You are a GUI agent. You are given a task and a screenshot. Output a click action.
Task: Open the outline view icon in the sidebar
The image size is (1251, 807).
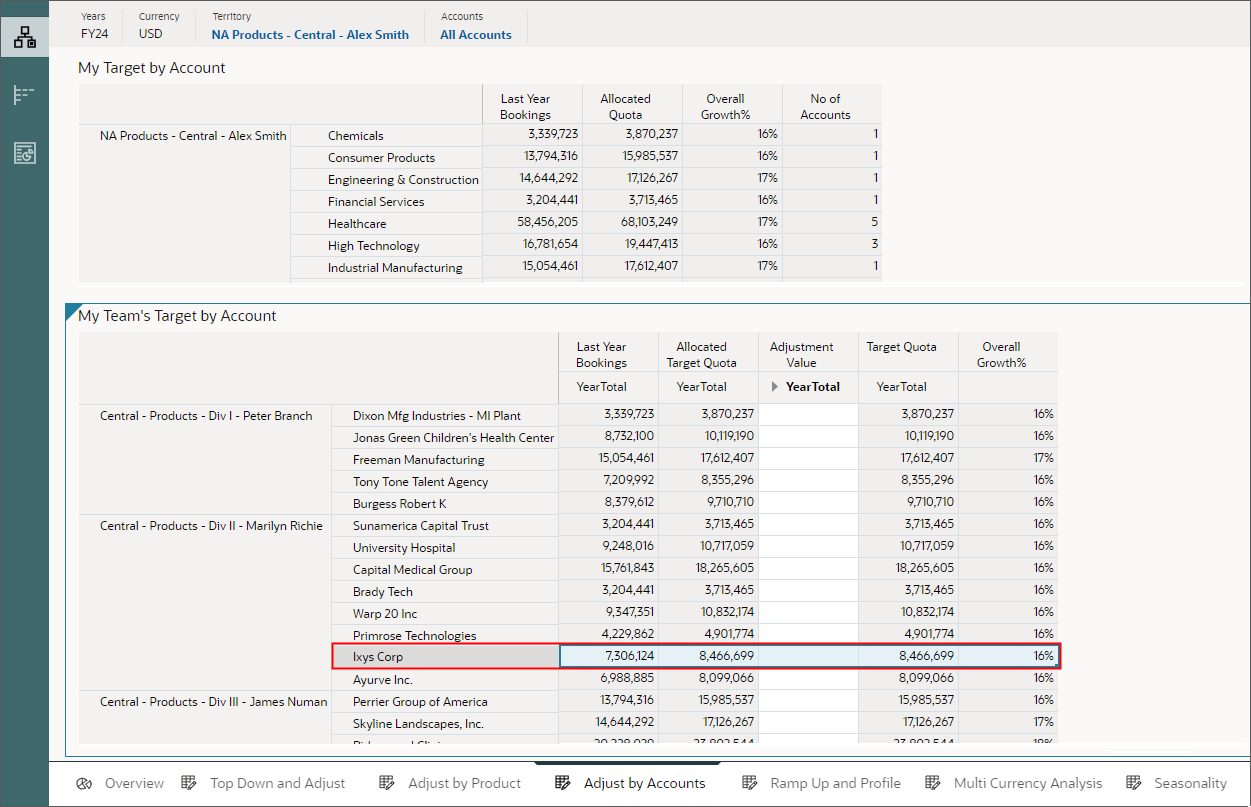tap(25, 94)
